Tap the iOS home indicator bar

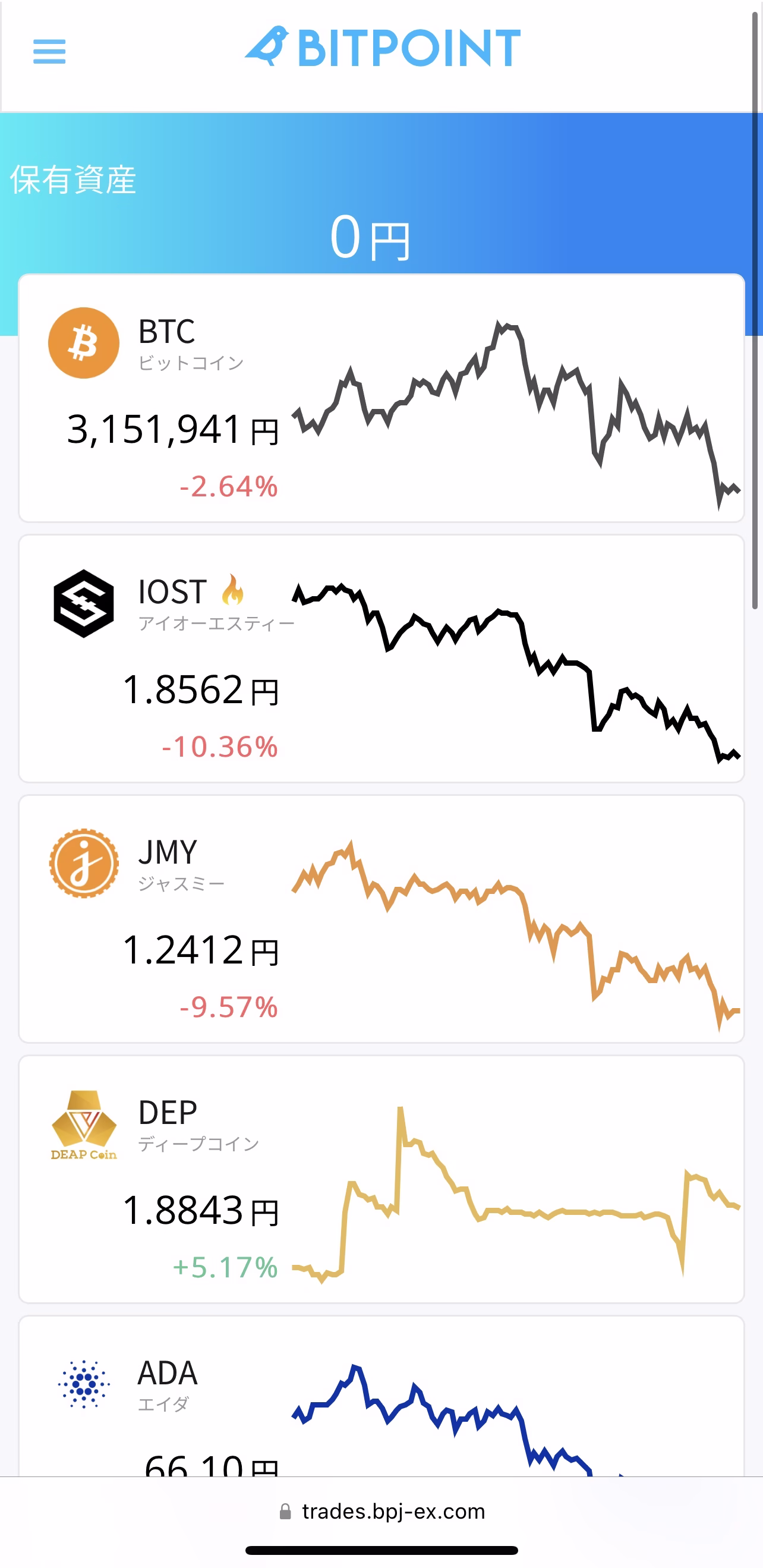pyautogui.click(x=381, y=1550)
